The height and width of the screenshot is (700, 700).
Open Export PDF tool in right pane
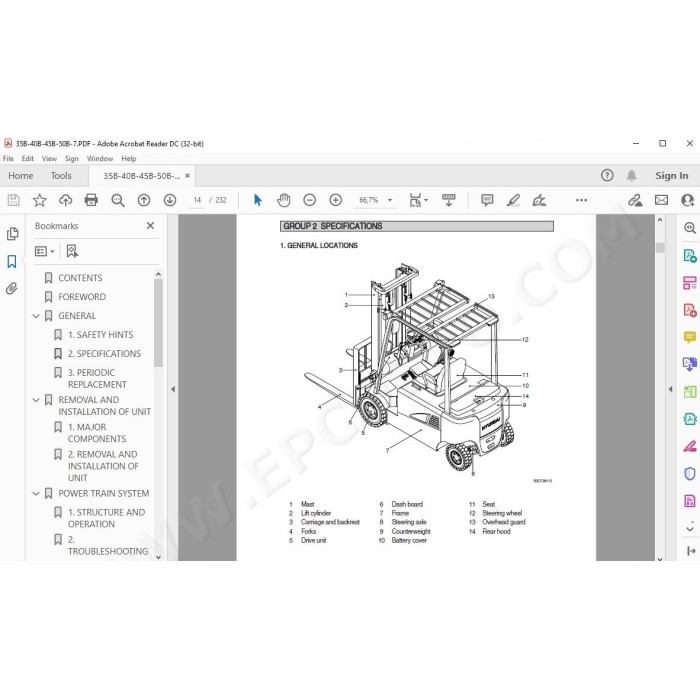pyautogui.click(x=690, y=256)
